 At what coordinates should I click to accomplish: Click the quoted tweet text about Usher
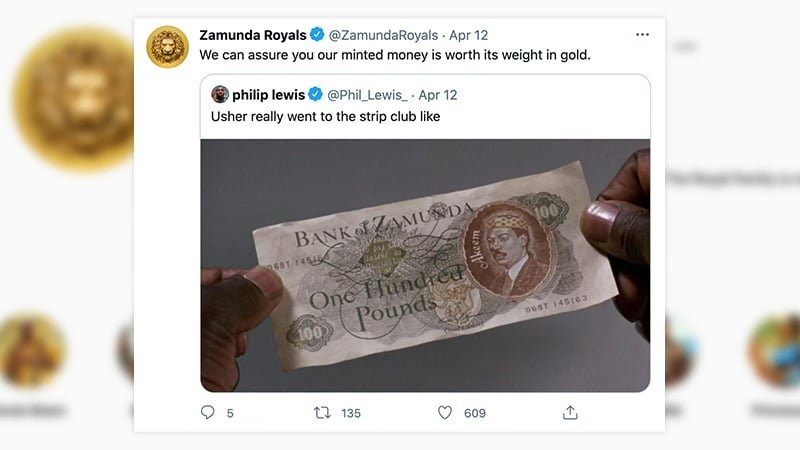[x=326, y=116]
